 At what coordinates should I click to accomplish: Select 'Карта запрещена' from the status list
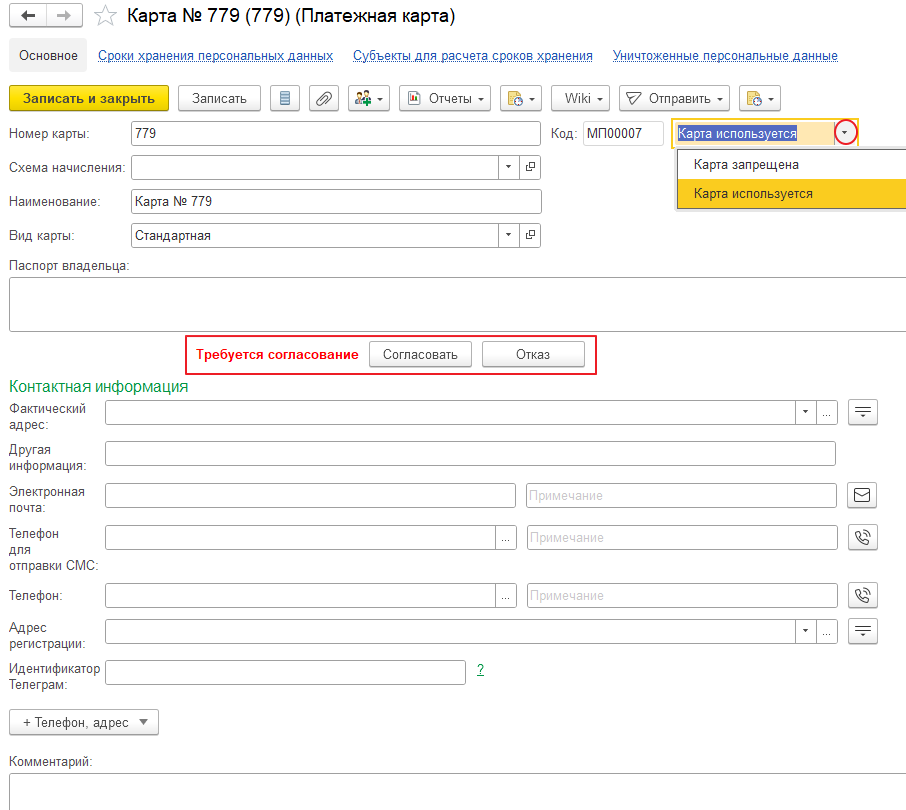coord(746,164)
